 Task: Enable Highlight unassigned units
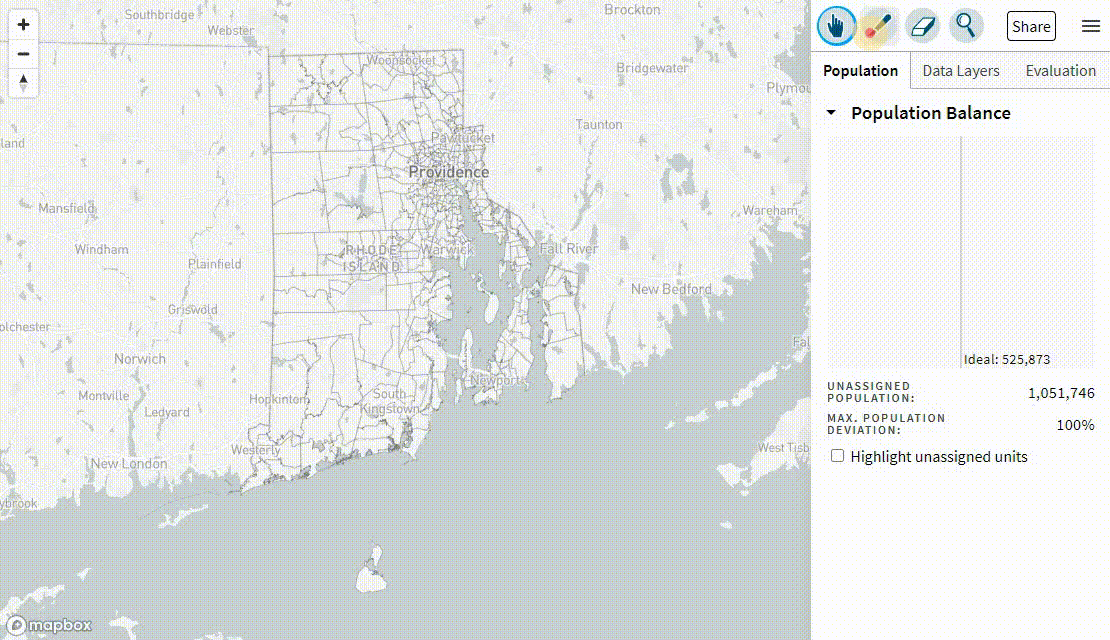[x=837, y=456]
